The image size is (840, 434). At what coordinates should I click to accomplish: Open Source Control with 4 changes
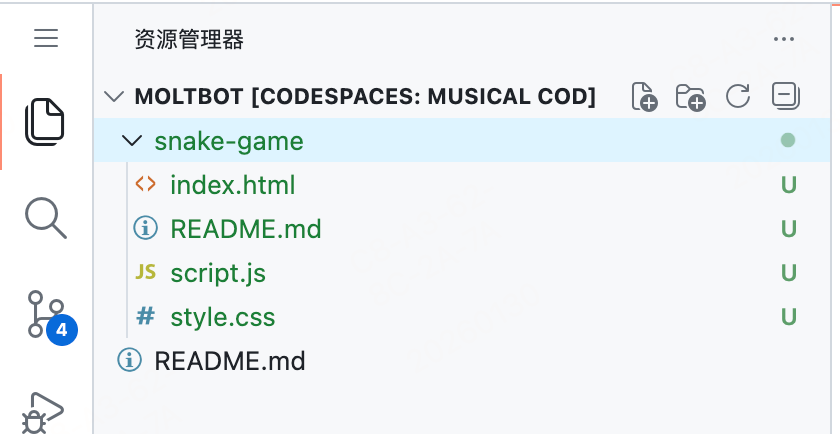click(x=47, y=314)
